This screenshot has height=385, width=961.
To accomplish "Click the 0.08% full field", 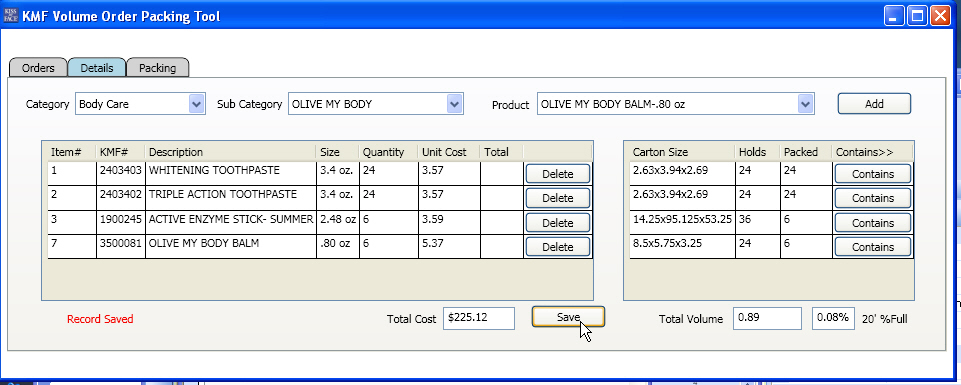I will pyautogui.click(x=834, y=318).
